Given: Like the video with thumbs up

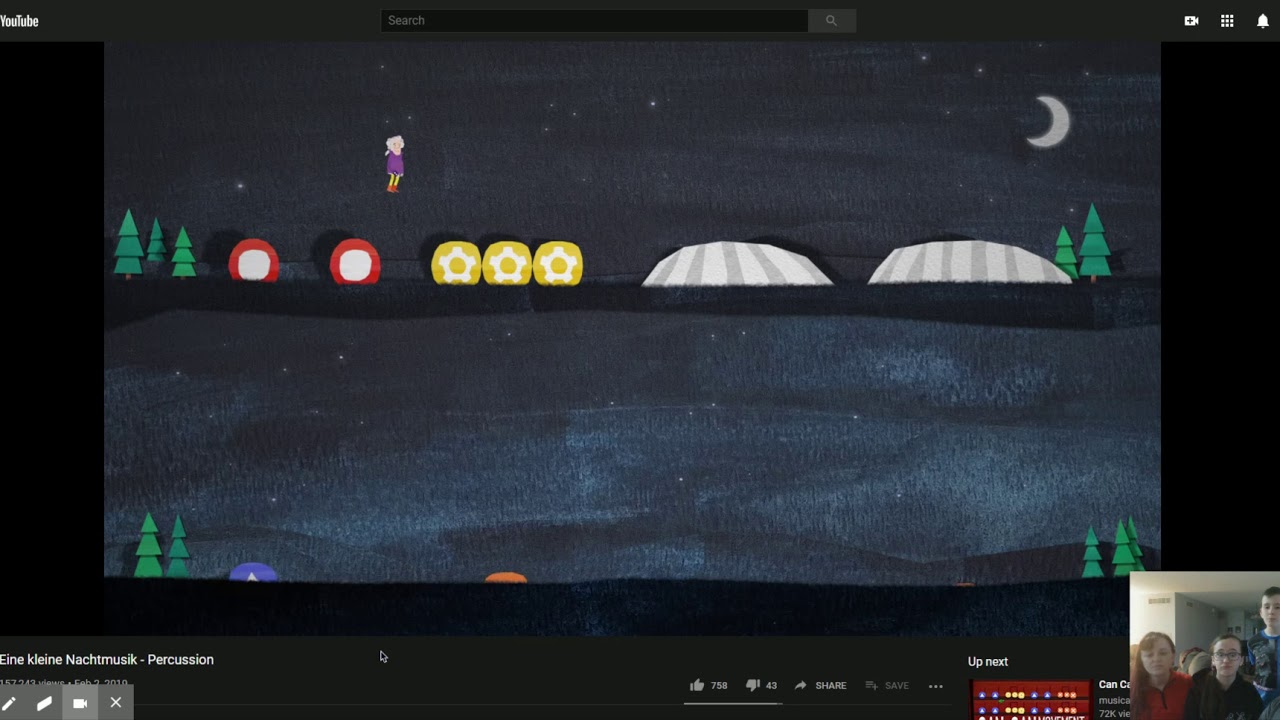Looking at the screenshot, I should click(697, 685).
